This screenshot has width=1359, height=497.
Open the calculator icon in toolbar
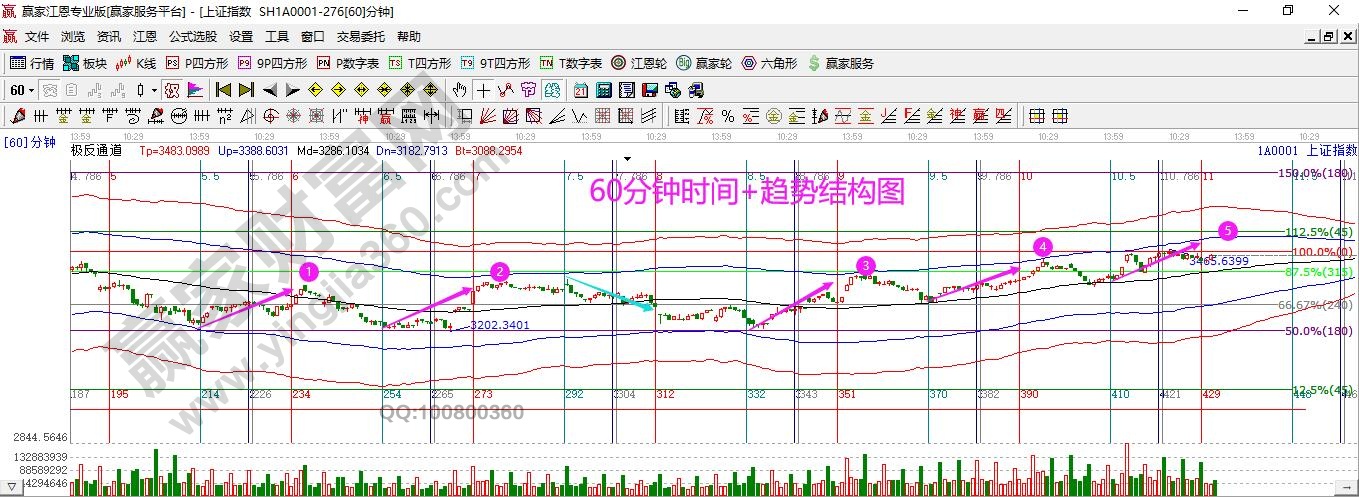point(603,90)
